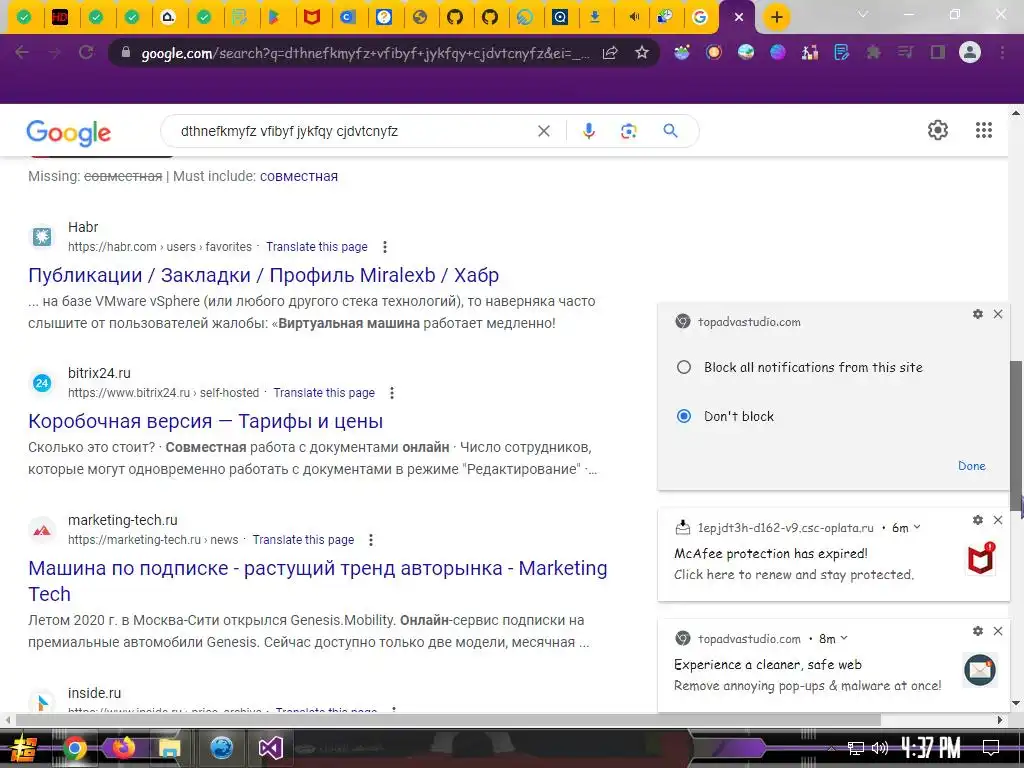Open media controls in Chrome toolbar
The width and height of the screenshot is (1024, 768).
tap(905, 52)
